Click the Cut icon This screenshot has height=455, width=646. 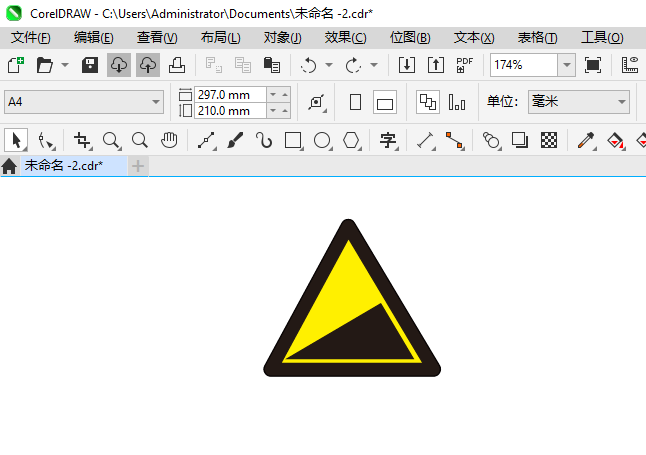click(x=213, y=65)
